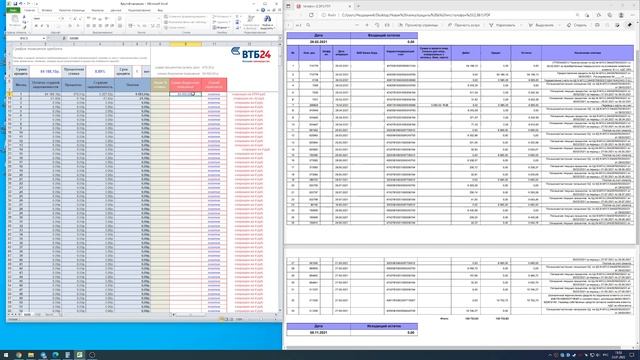Align cell text to center in Excel

94,26
